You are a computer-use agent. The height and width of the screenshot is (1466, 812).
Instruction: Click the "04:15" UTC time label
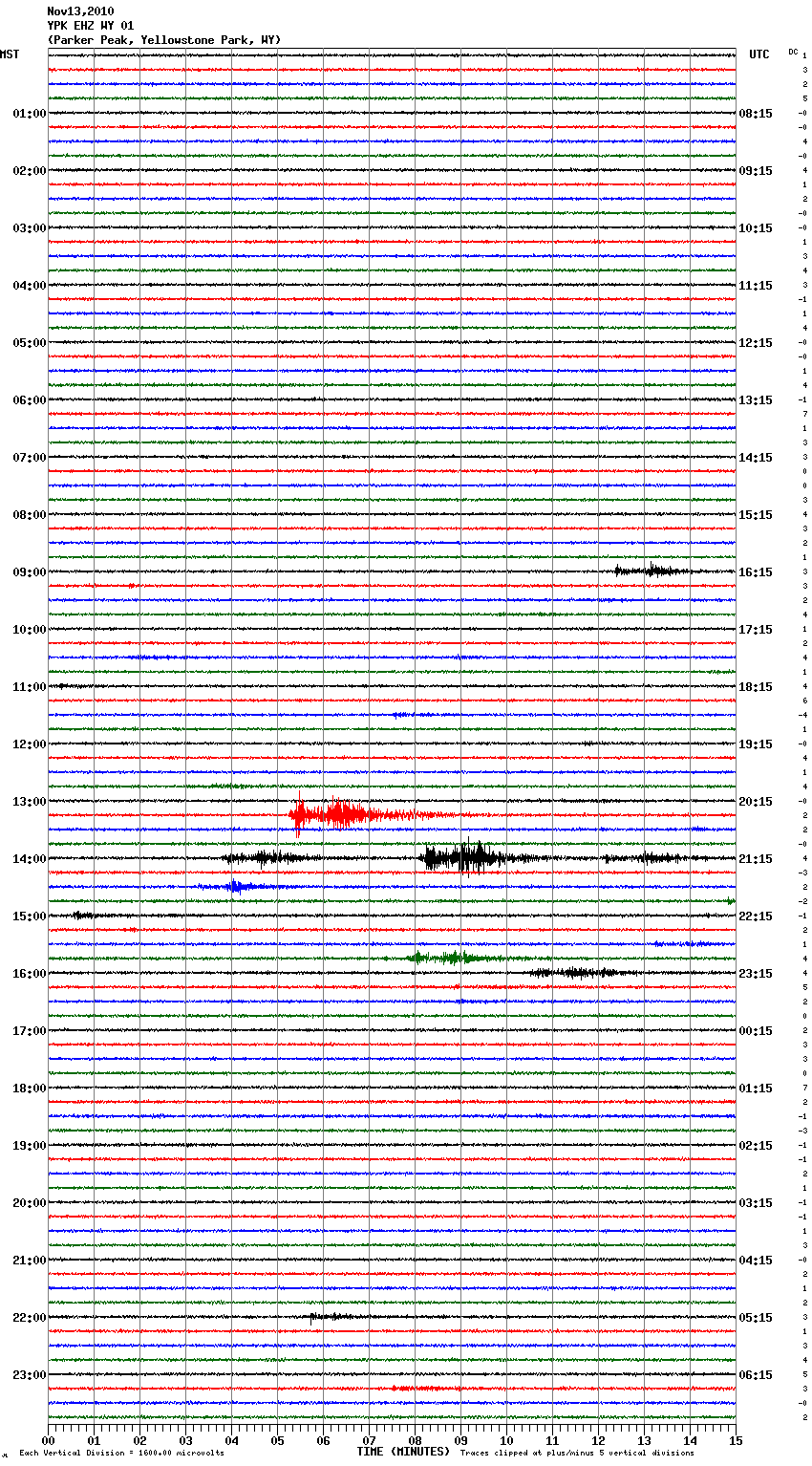point(756,1261)
